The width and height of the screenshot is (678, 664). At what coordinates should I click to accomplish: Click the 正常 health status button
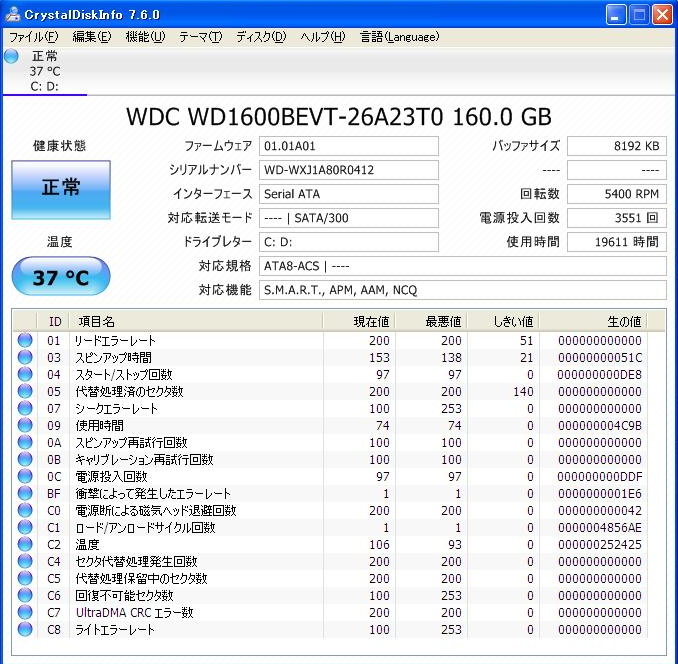61,190
